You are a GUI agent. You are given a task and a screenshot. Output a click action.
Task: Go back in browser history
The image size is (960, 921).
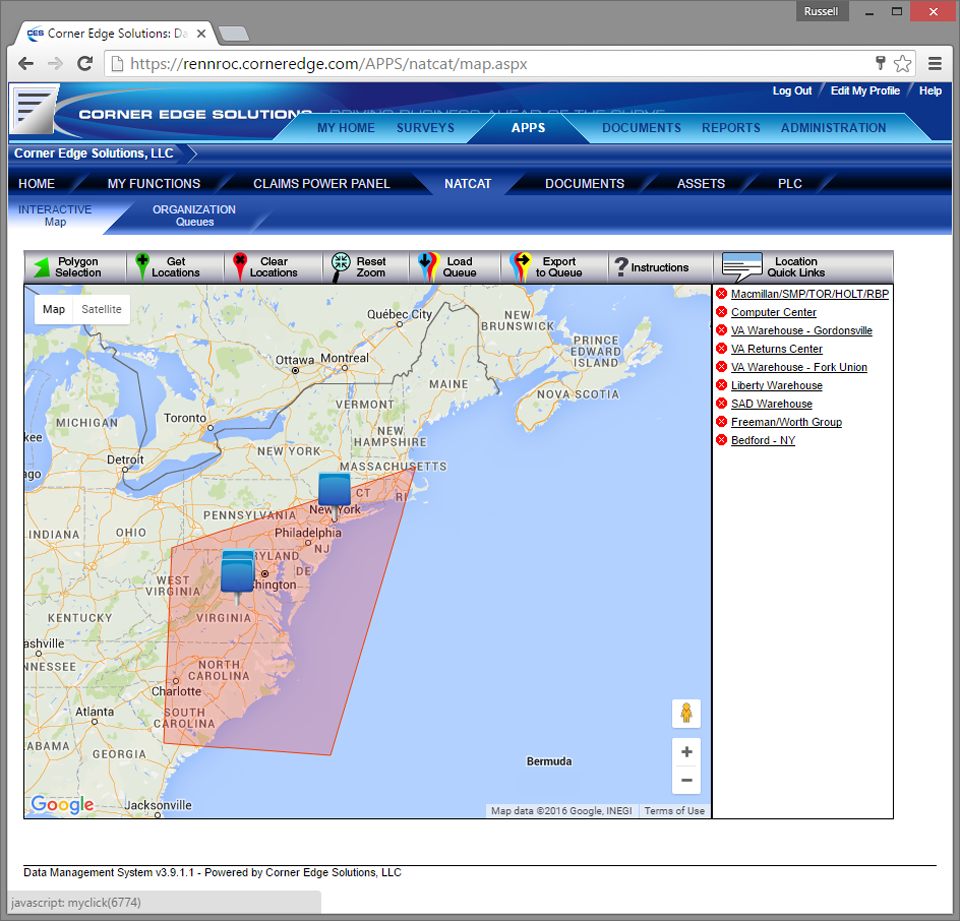[x=26, y=63]
